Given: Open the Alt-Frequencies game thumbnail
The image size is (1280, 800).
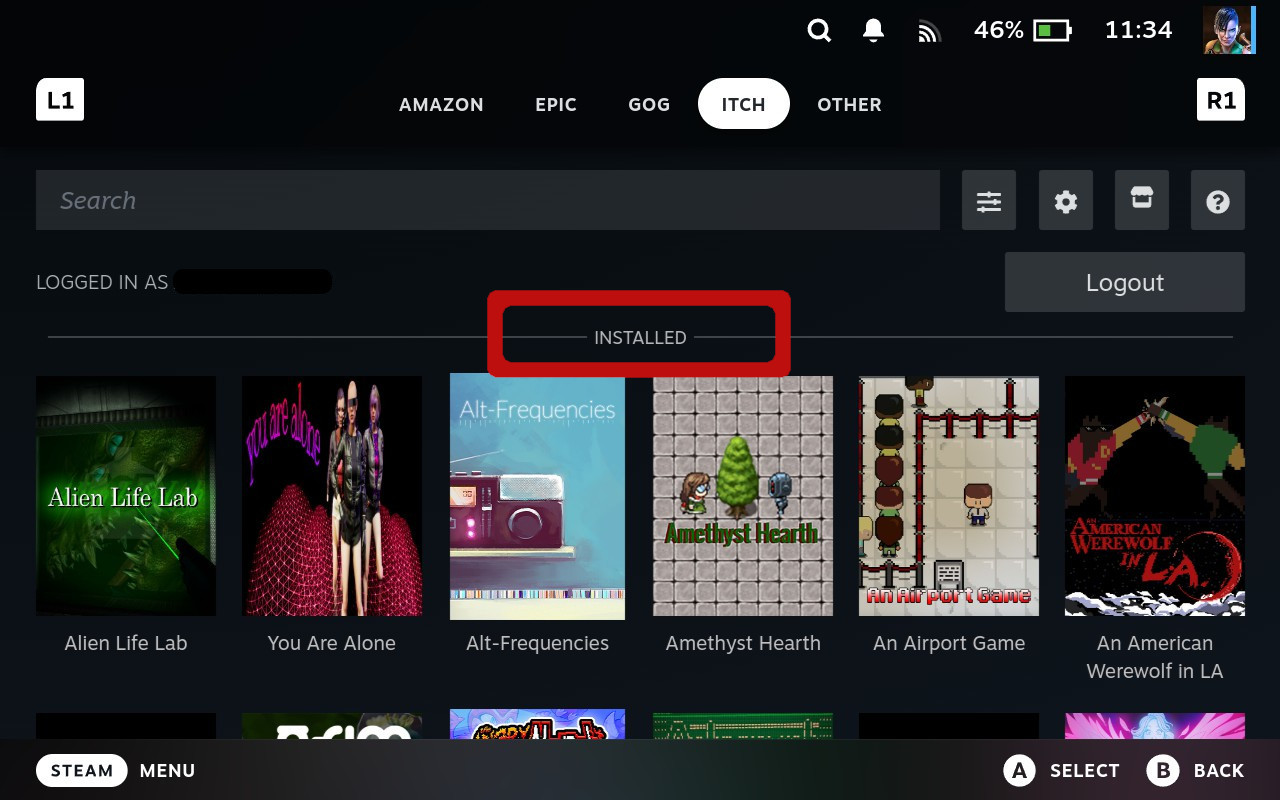Looking at the screenshot, I should point(537,496).
